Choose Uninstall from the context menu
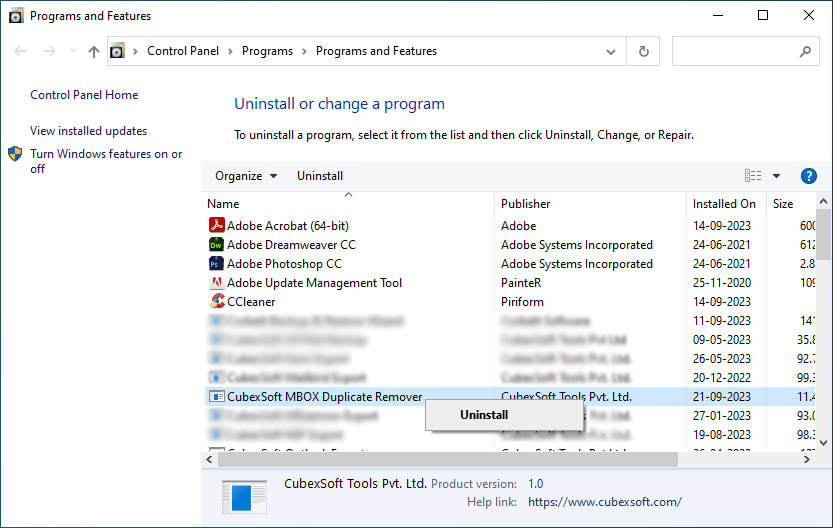 (x=504, y=415)
